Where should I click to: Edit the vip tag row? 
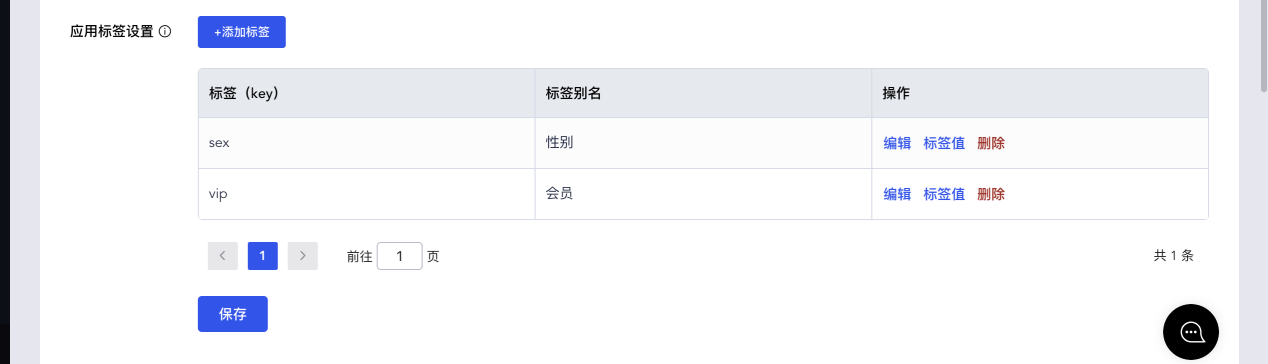tap(897, 194)
